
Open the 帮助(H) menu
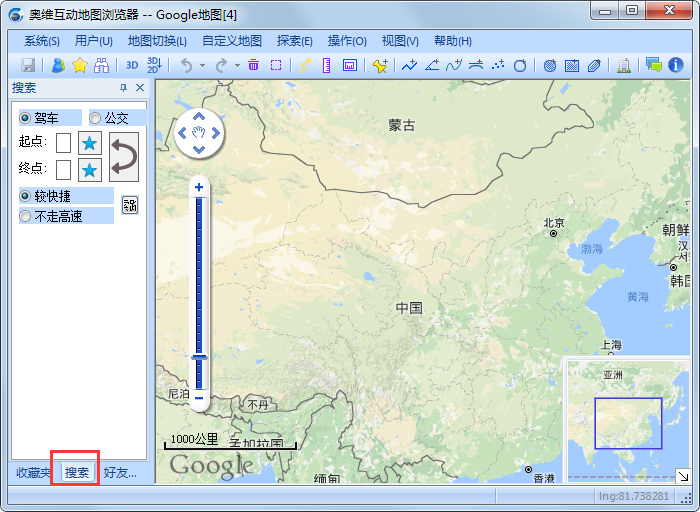[453, 41]
